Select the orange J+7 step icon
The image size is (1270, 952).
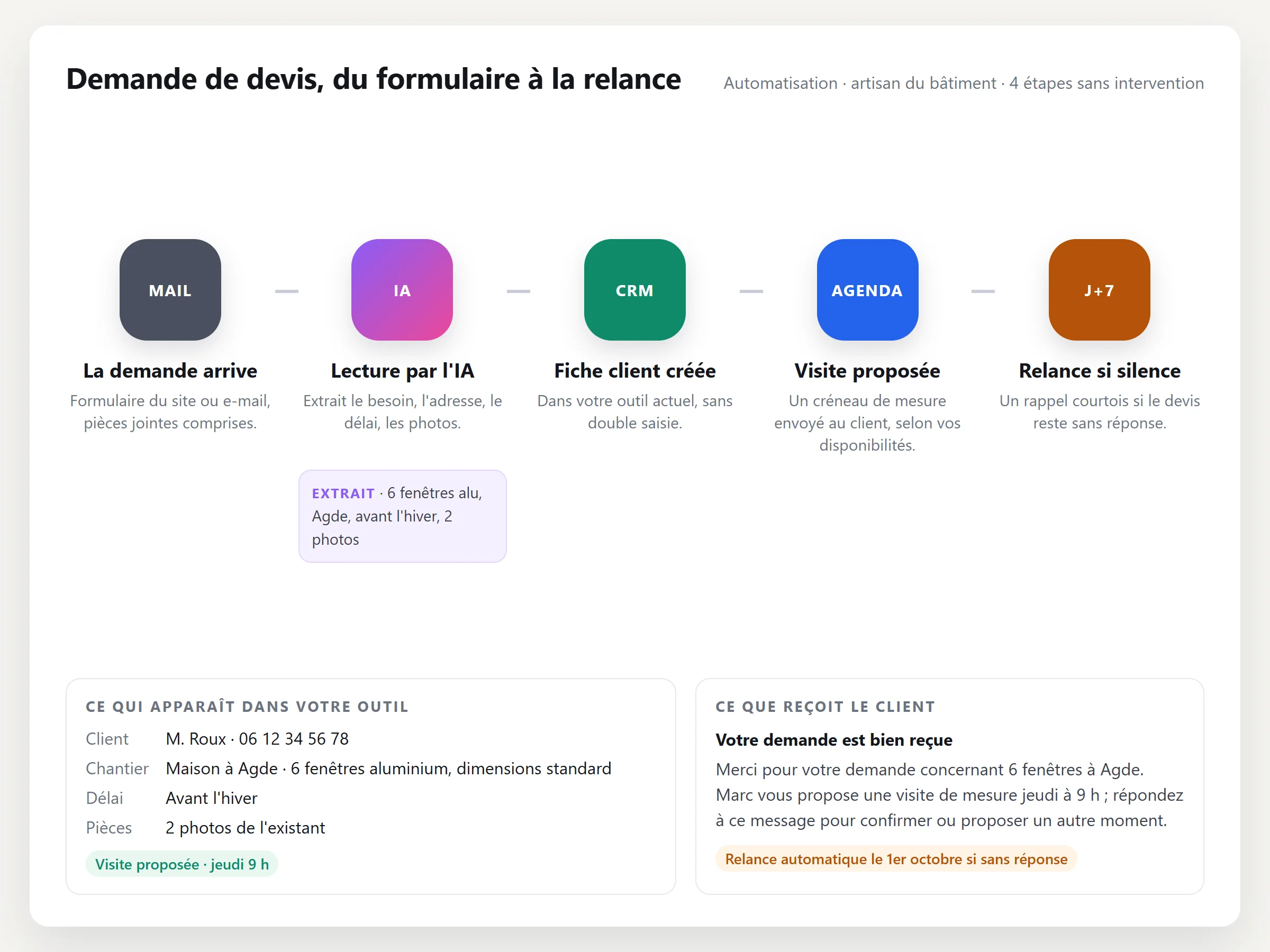click(x=1099, y=290)
